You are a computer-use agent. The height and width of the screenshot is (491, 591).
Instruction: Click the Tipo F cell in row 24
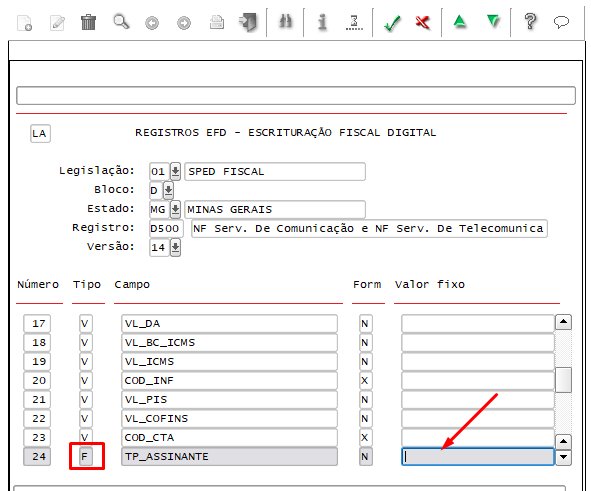pos(86,457)
